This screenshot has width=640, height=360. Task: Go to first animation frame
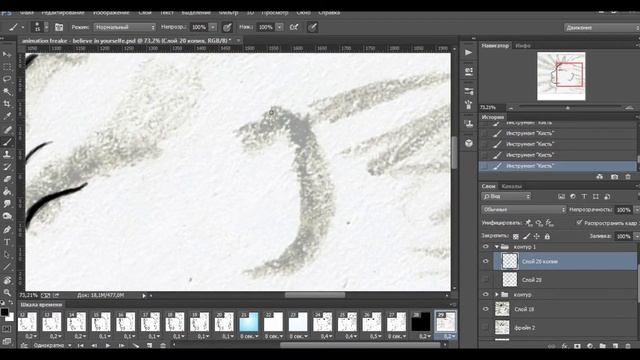[81, 345]
